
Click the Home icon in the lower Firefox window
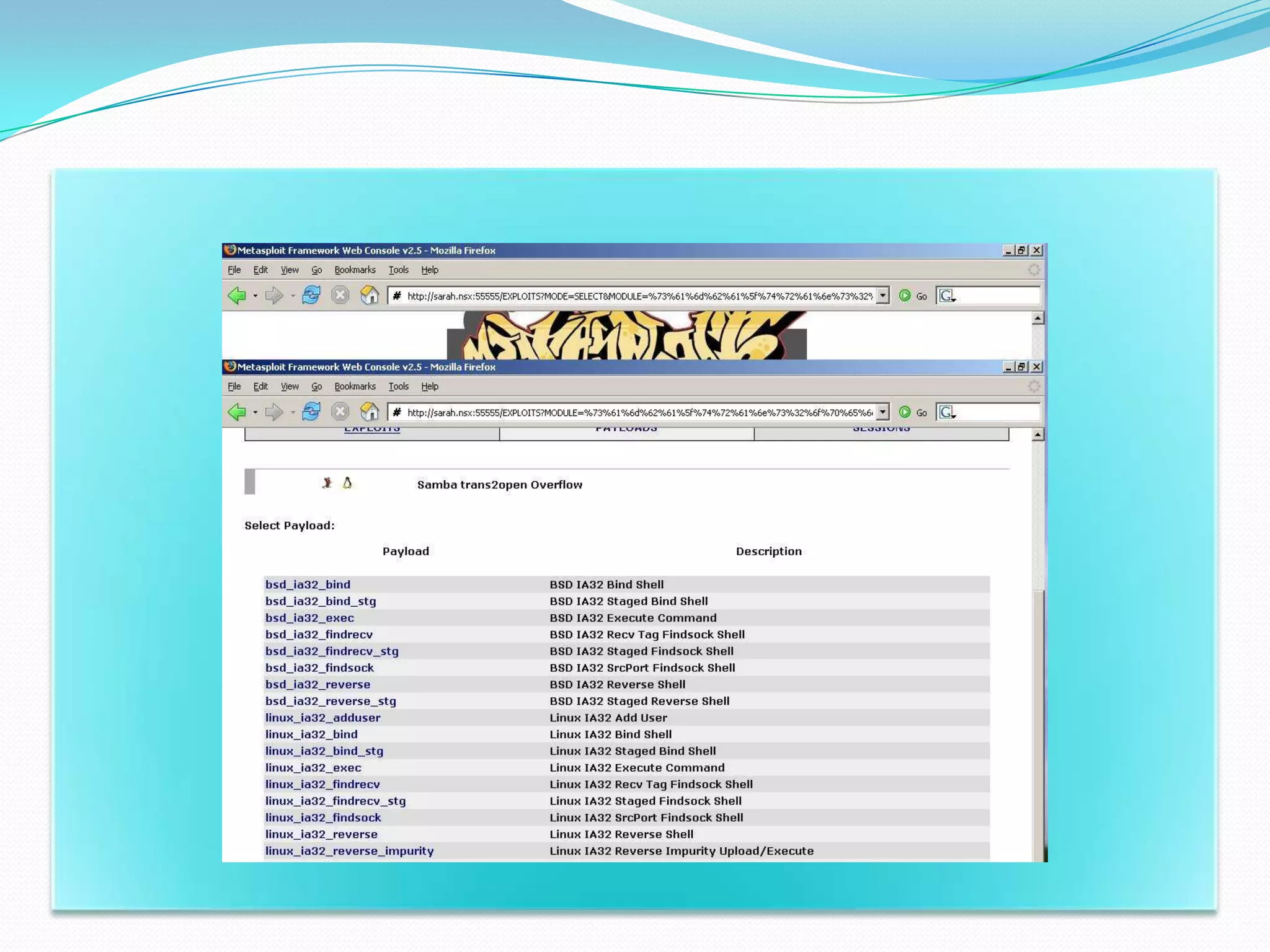coord(370,412)
